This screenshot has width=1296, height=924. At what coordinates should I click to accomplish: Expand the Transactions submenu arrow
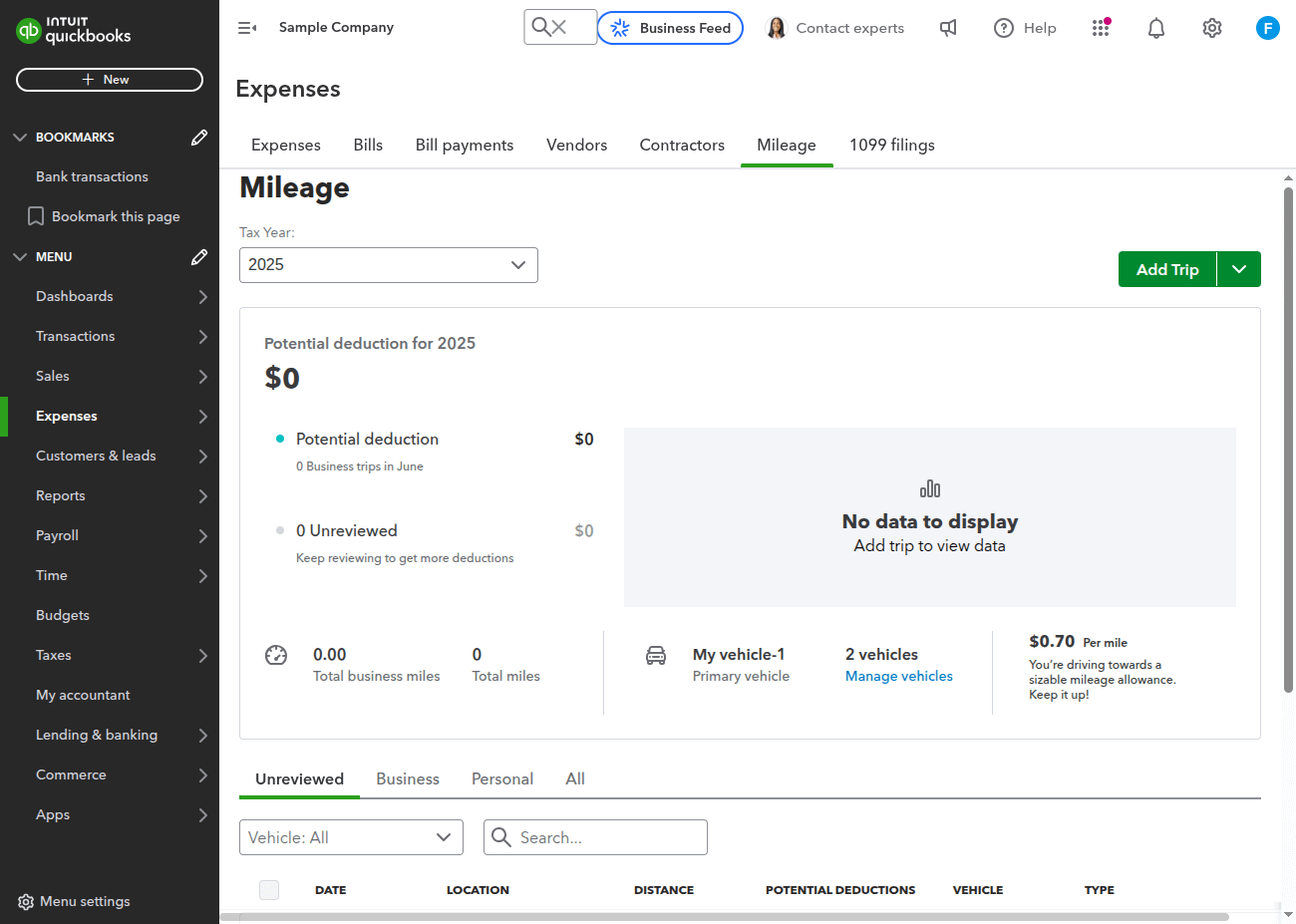(x=202, y=337)
